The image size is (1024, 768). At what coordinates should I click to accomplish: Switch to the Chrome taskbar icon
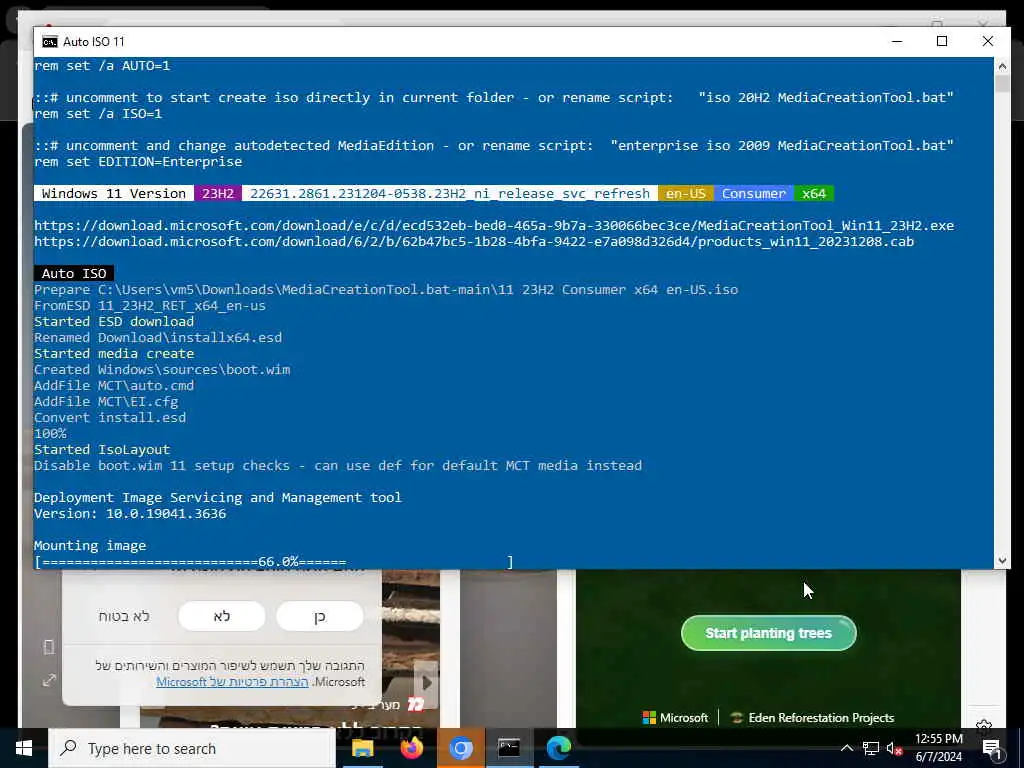[460, 748]
